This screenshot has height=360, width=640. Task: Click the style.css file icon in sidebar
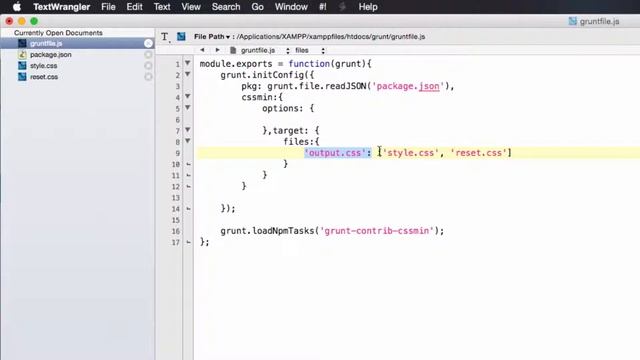pos(22,65)
